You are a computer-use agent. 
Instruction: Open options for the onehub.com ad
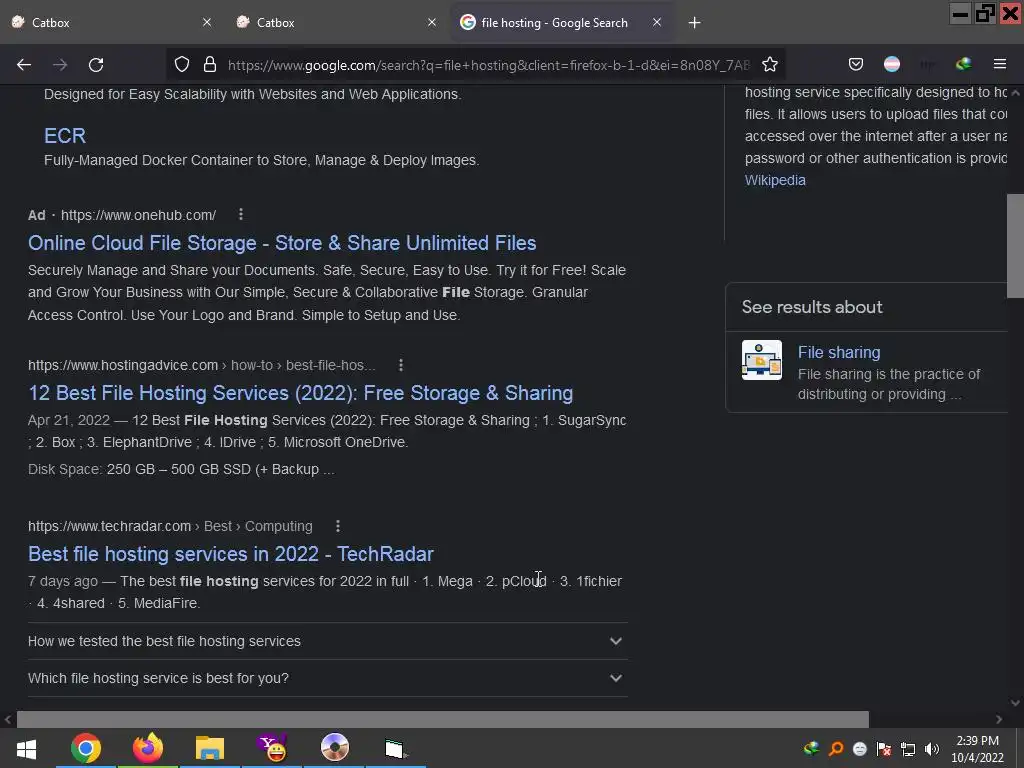(x=241, y=214)
